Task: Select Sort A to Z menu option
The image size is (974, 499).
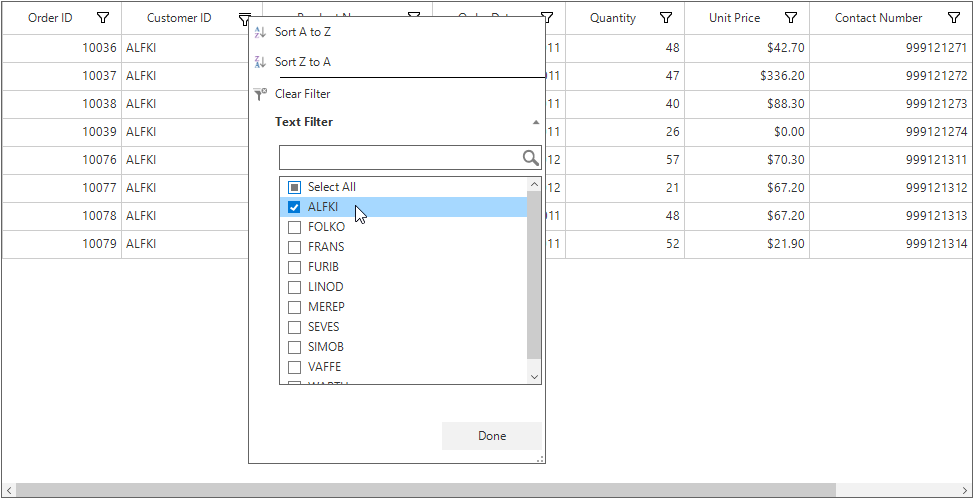Action: (303, 32)
